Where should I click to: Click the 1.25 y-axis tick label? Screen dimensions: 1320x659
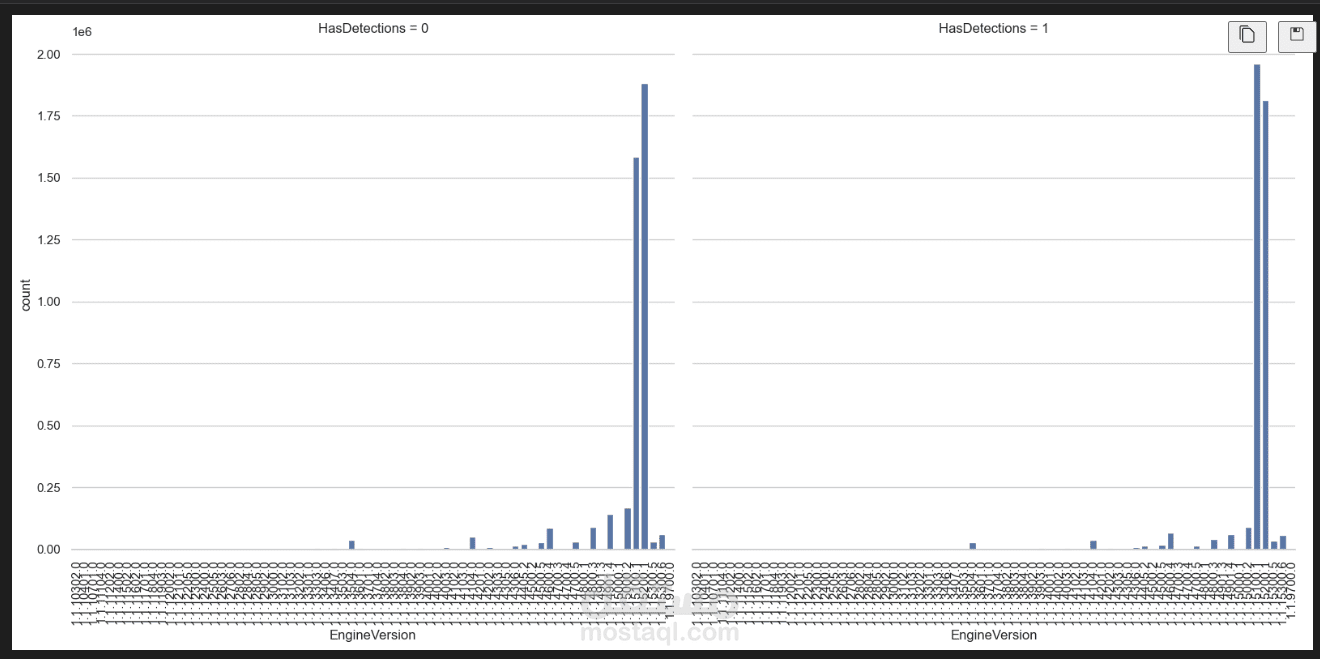click(x=49, y=240)
